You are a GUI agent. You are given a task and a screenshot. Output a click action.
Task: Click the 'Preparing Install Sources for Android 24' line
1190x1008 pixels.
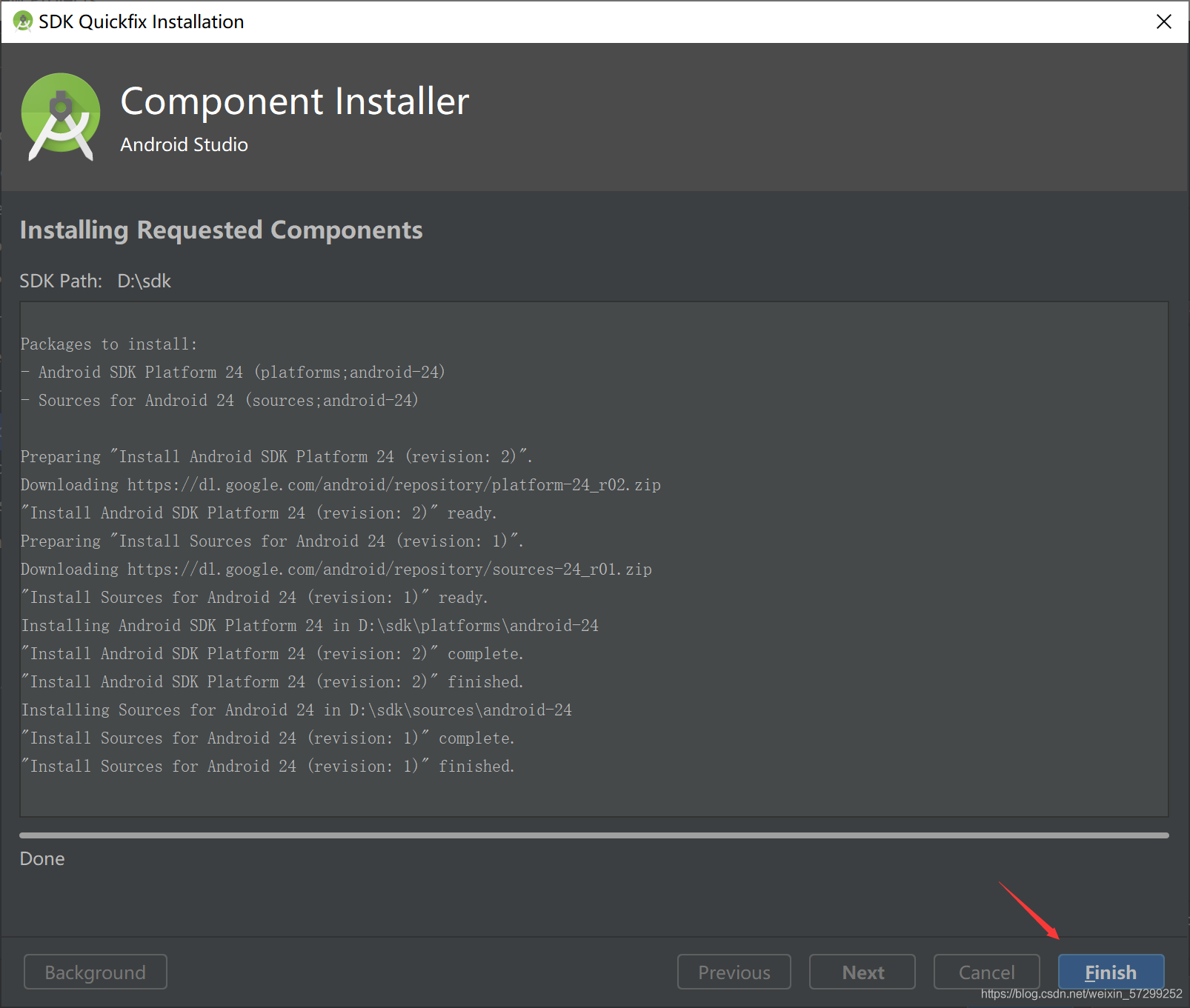coord(272,541)
